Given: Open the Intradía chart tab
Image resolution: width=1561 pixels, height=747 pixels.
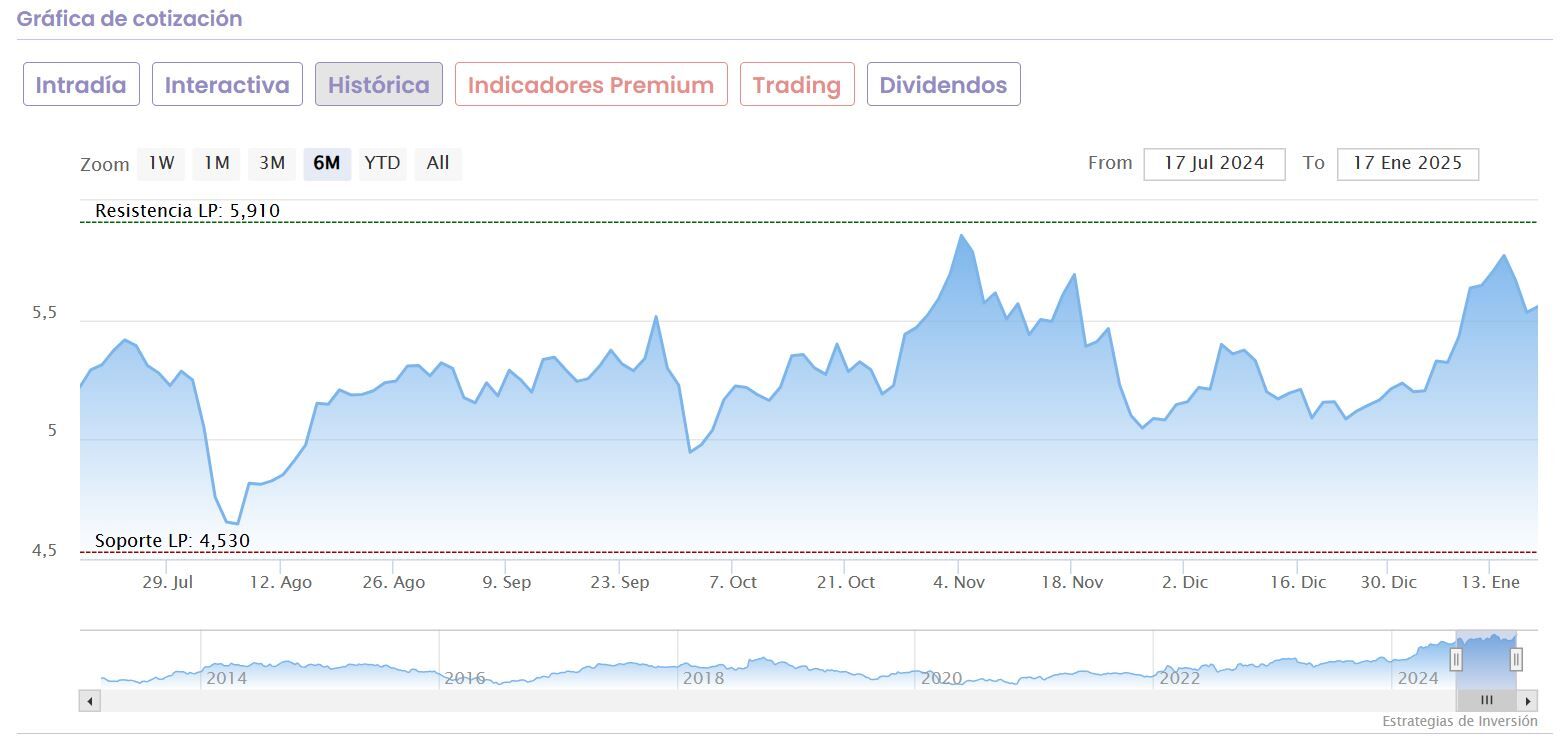Looking at the screenshot, I should [81, 84].
